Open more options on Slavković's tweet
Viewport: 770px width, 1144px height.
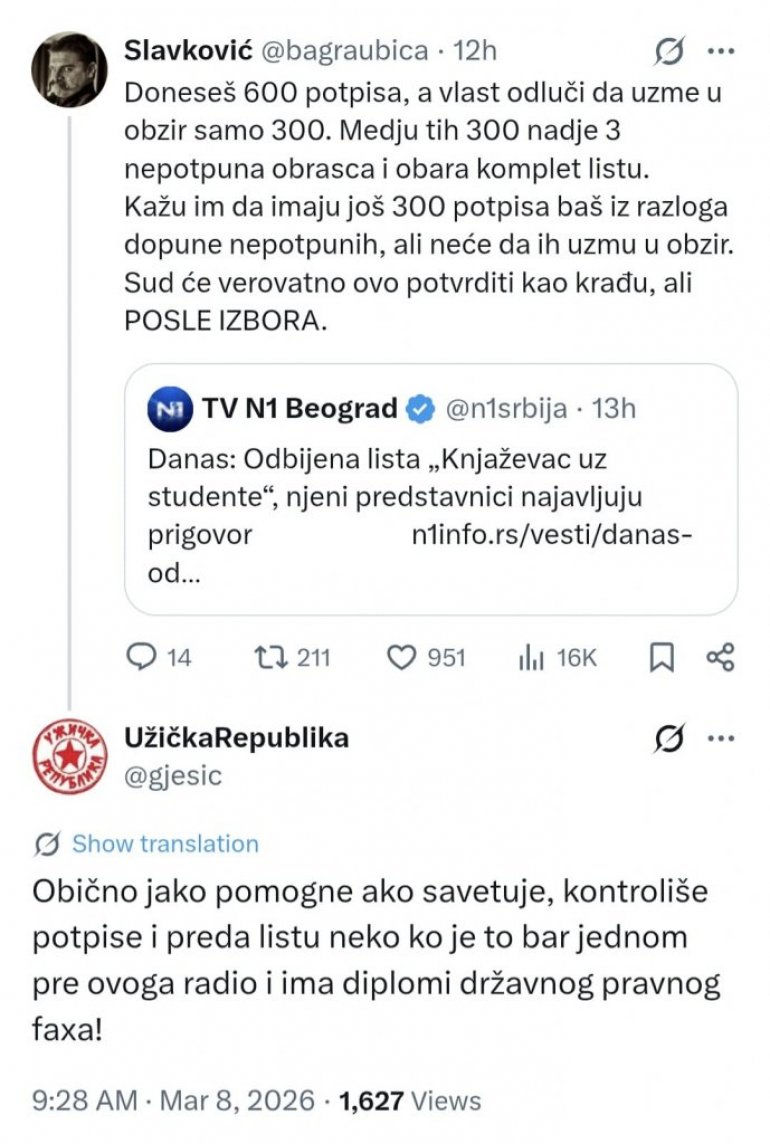[720, 50]
